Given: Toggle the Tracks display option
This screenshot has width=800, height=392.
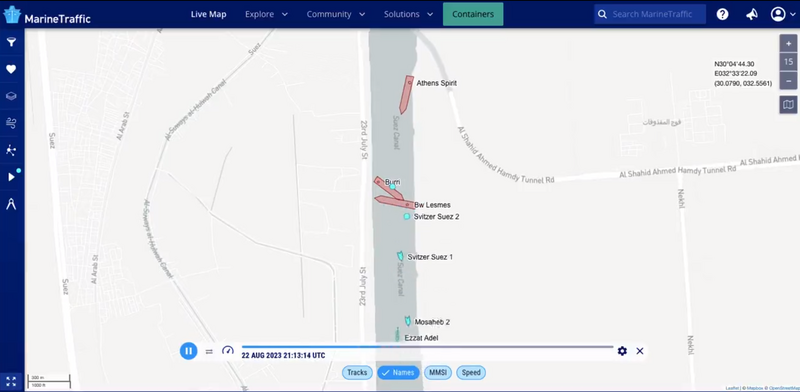Looking at the screenshot, I should (357, 373).
